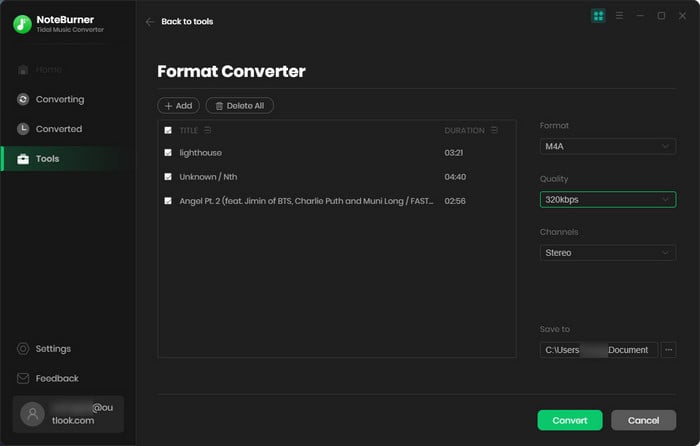Click the 02:56 duration value

coord(455,201)
